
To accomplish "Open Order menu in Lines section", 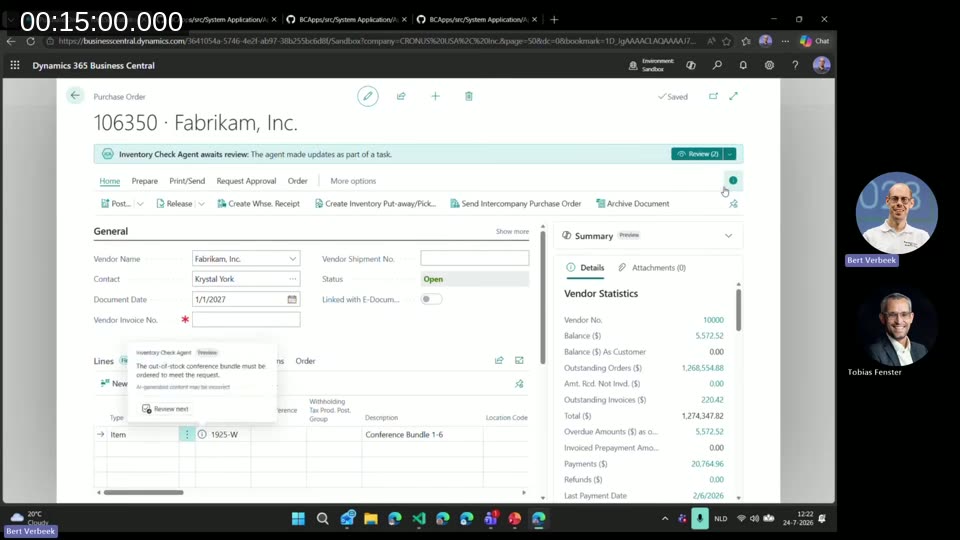I will [305, 361].
